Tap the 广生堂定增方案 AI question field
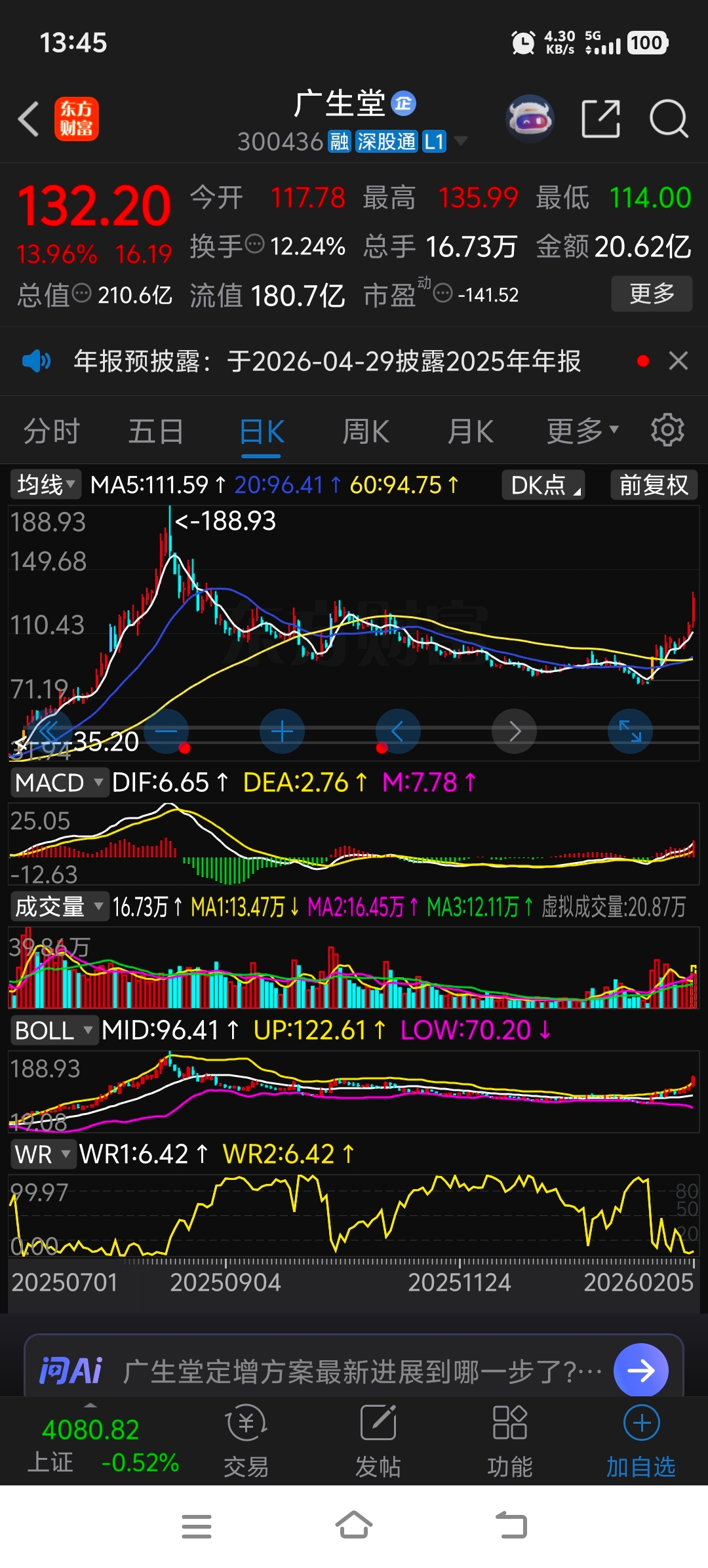This screenshot has width=708, height=1568. (x=362, y=1371)
